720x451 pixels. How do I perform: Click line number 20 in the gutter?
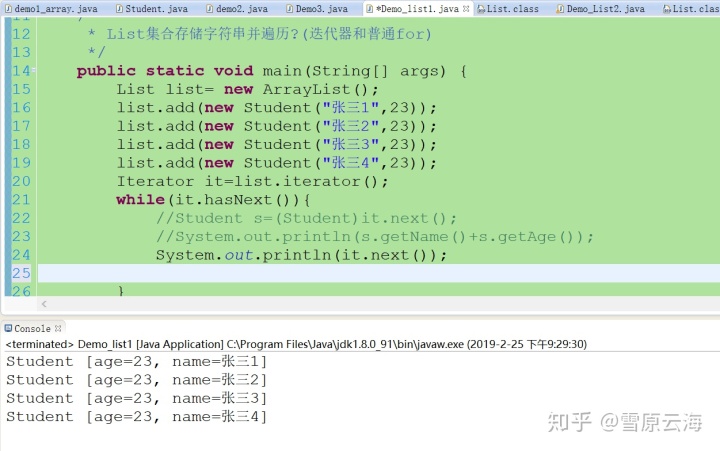coord(21,181)
